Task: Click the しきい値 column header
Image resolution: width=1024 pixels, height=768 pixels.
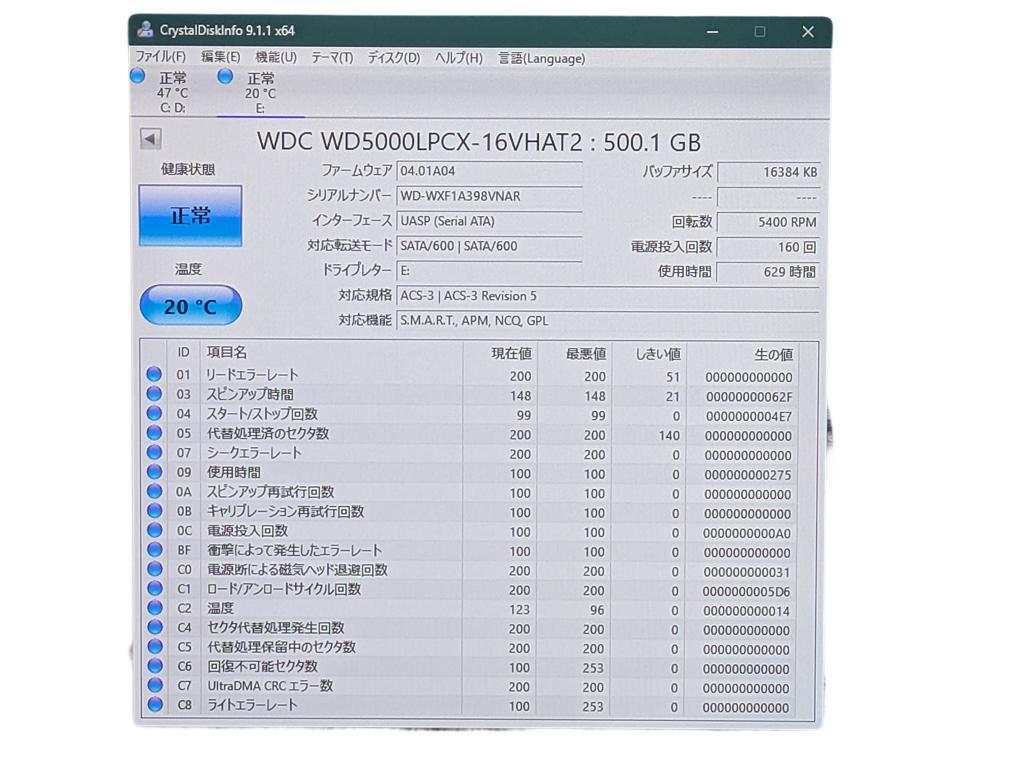Action: [649, 353]
